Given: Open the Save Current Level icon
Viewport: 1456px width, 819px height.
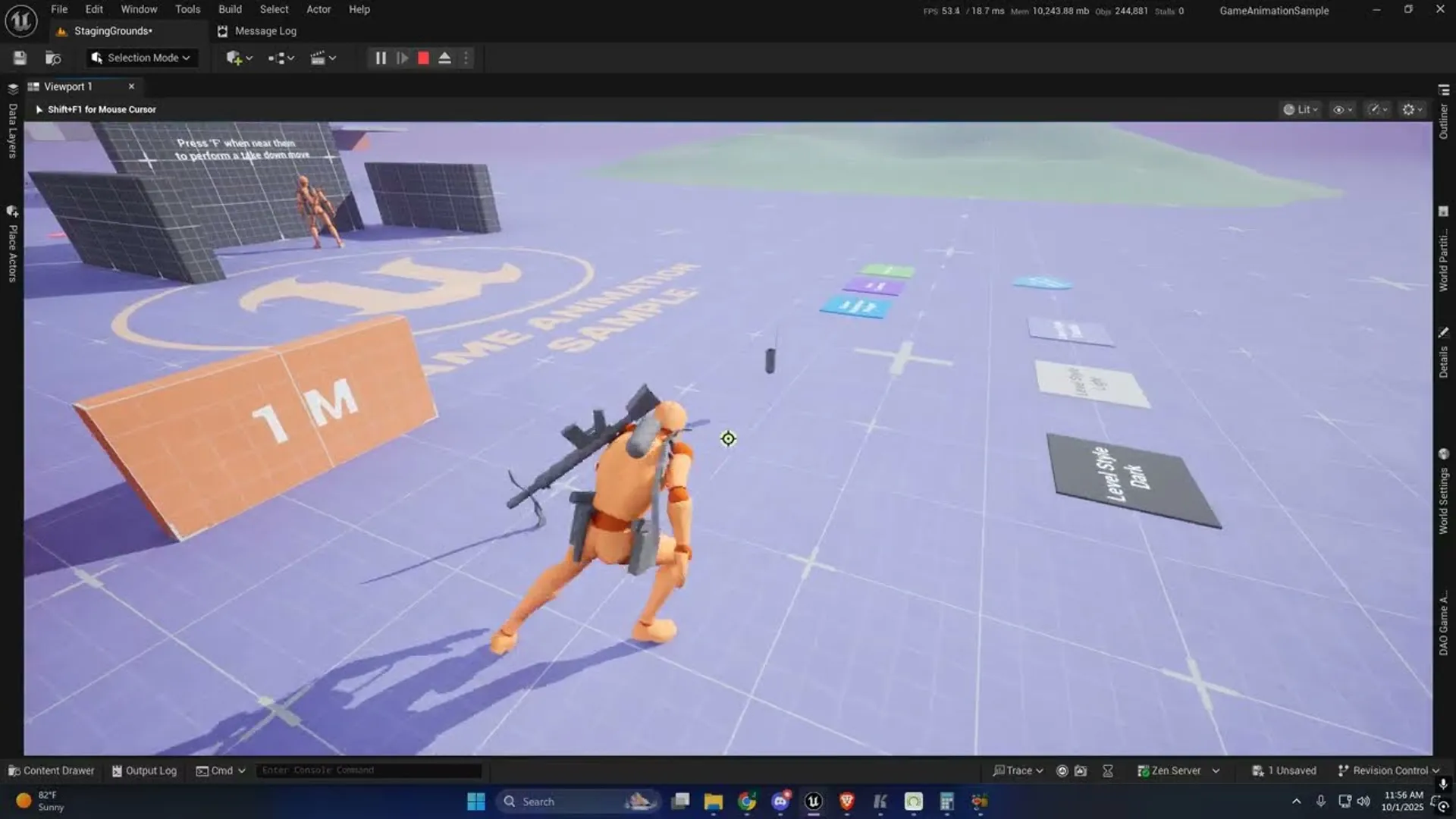Looking at the screenshot, I should [20, 58].
